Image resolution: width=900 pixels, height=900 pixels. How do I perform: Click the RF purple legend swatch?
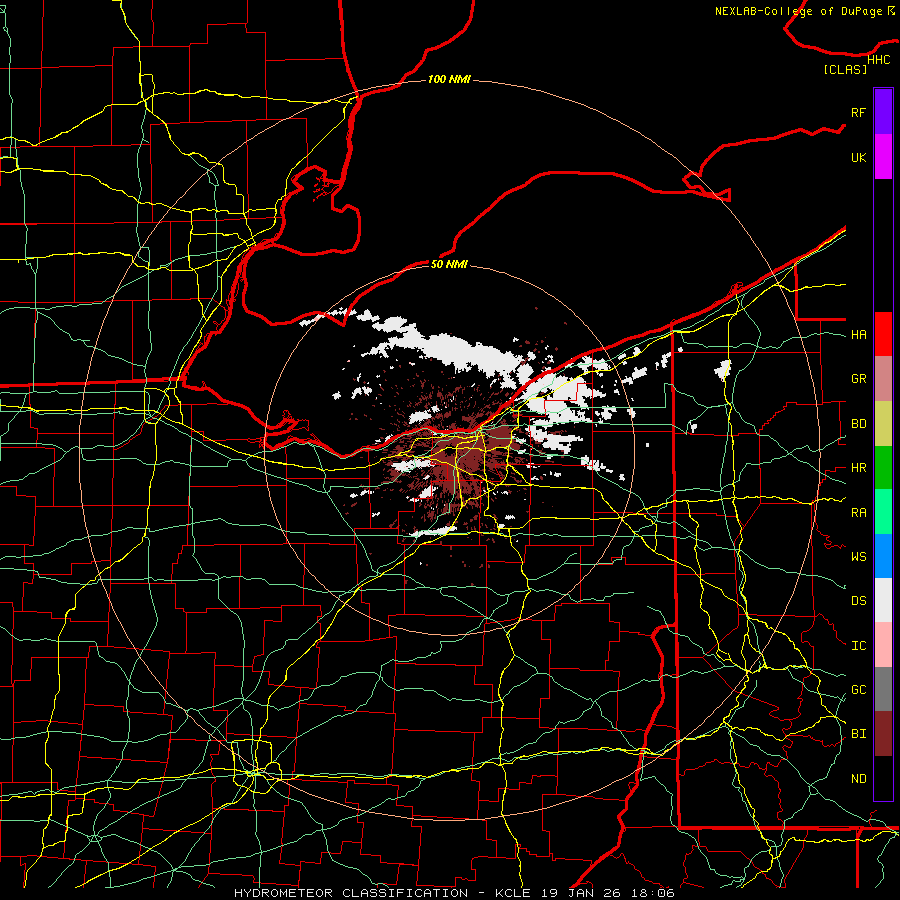coord(883,111)
